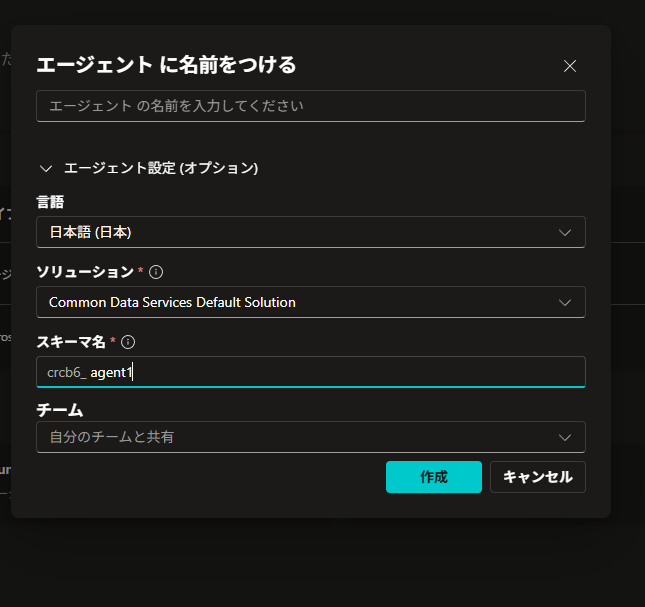Click the キャンセル button
The width and height of the screenshot is (645, 607).
pos(538,477)
